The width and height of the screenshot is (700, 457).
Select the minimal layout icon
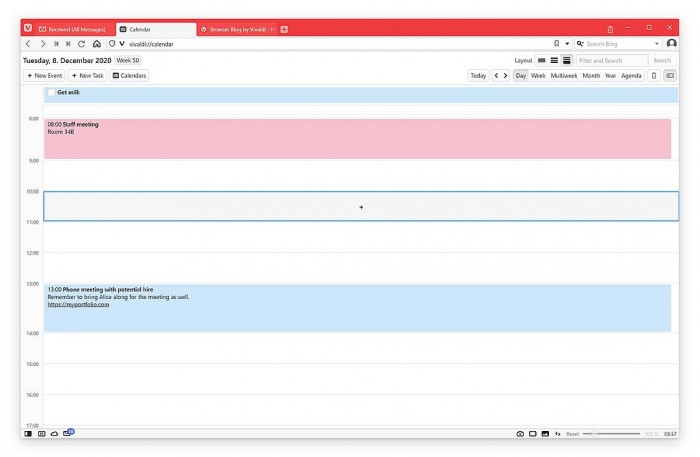(x=542, y=60)
